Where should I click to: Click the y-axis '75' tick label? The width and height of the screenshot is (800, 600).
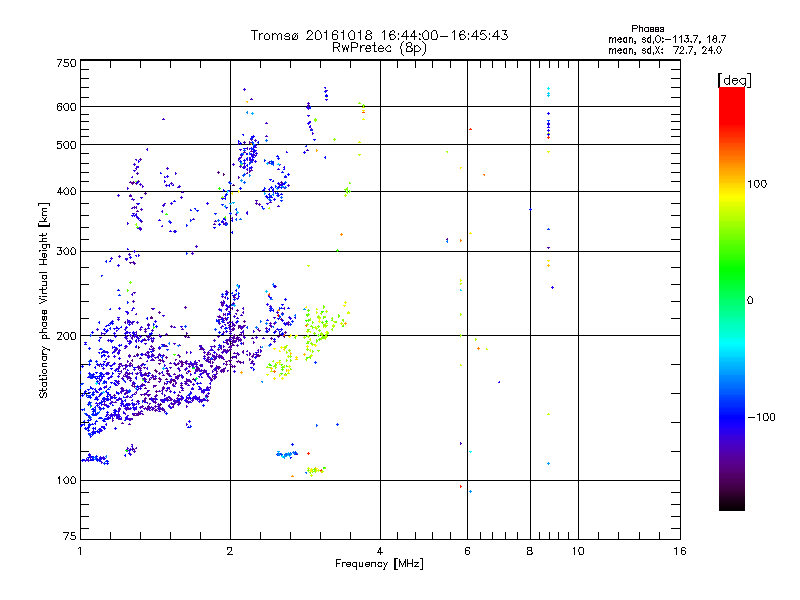coord(70,536)
